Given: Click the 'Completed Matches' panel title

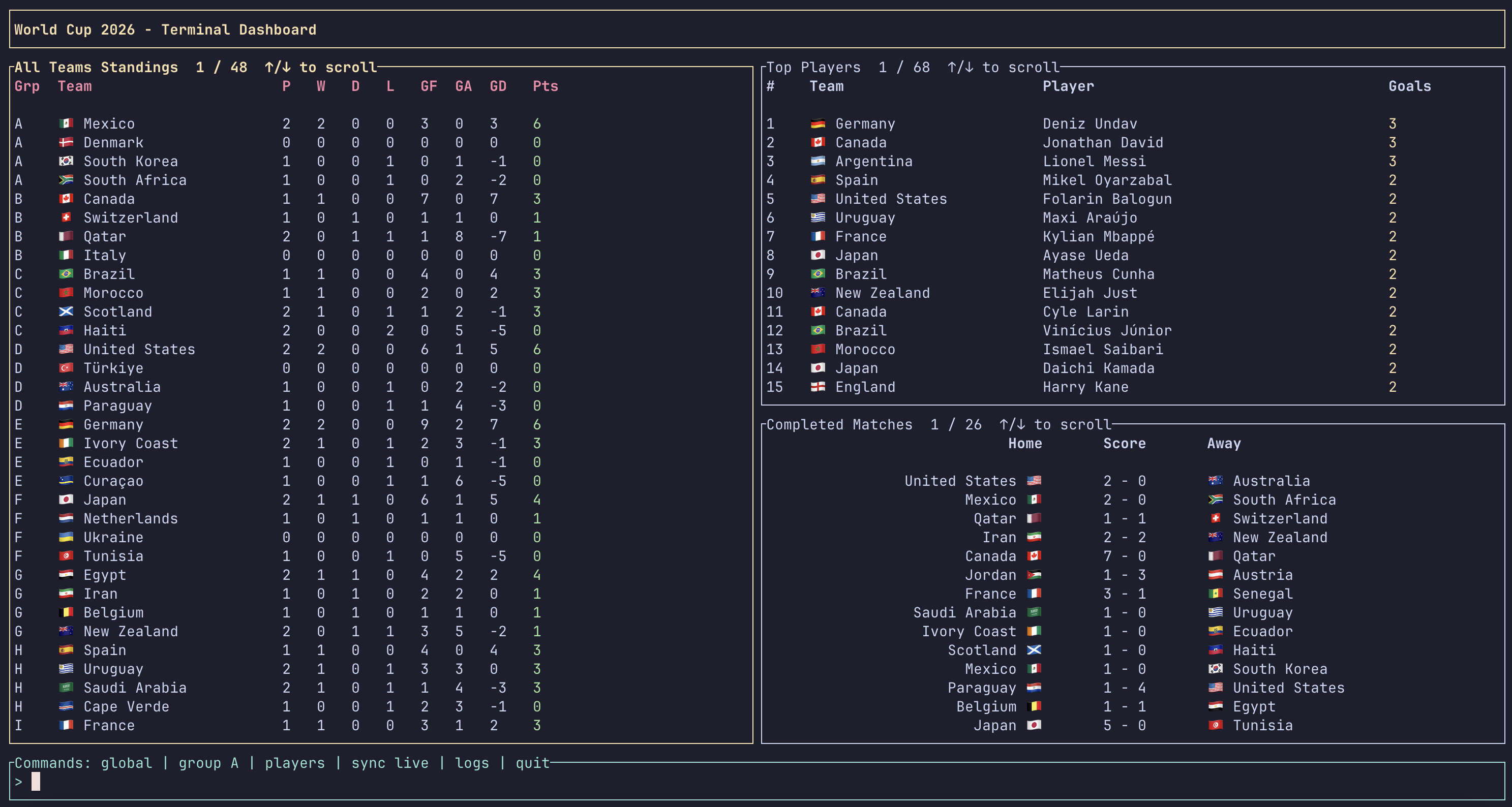Looking at the screenshot, I should (839, 424).
